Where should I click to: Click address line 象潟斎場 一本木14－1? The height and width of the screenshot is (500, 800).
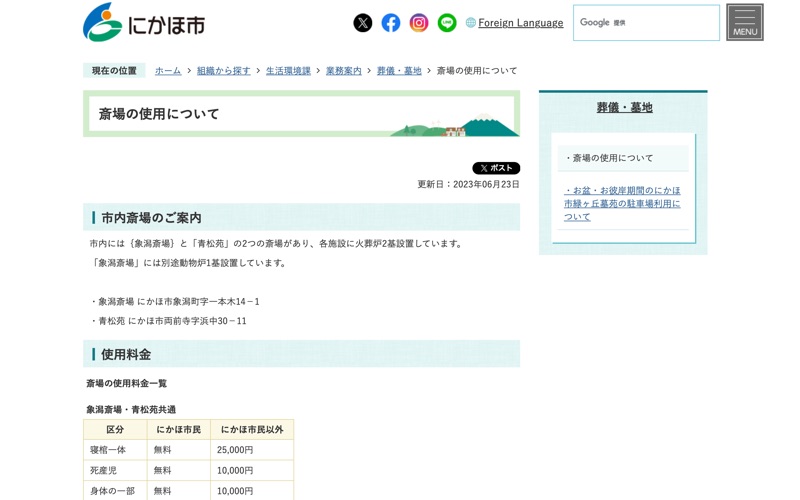click(175, 302)
